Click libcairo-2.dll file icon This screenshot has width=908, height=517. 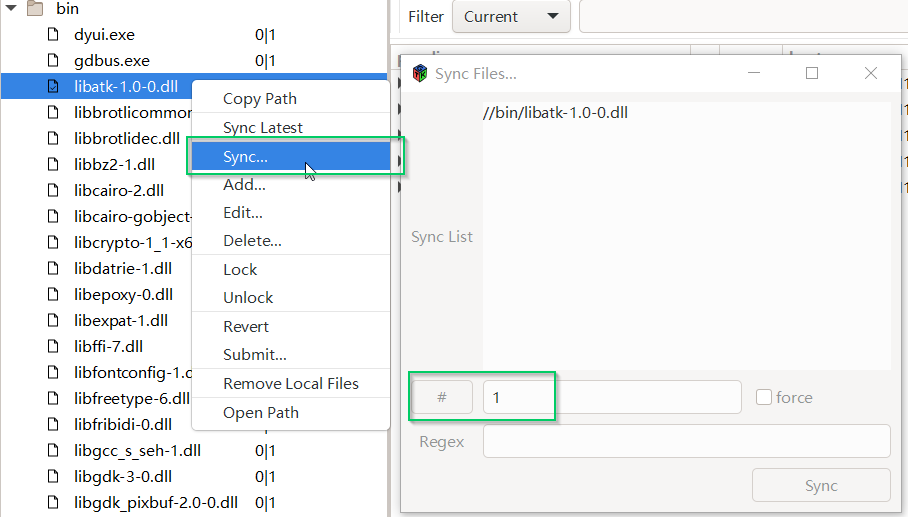click(x=53, y=190)
